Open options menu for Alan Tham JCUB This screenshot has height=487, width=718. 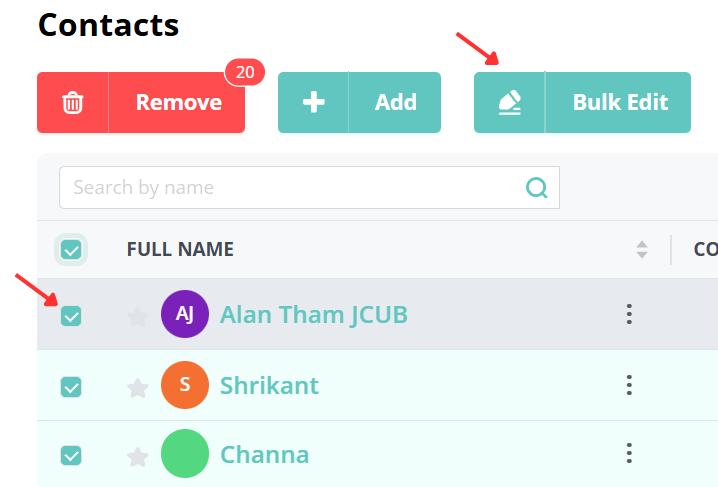pyautogui.click(x=629, y=315)
